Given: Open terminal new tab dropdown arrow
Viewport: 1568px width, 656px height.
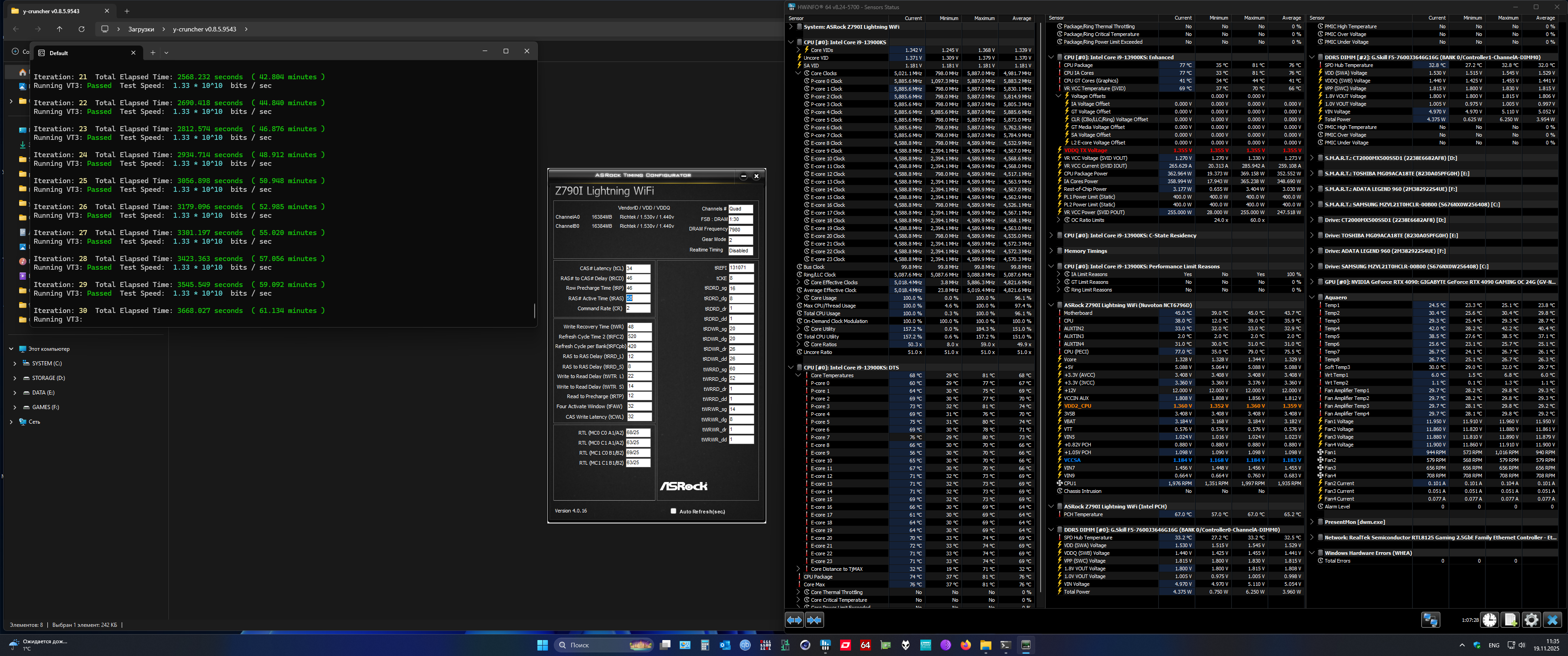Looking at the screenshot, I should coord(166,52).
